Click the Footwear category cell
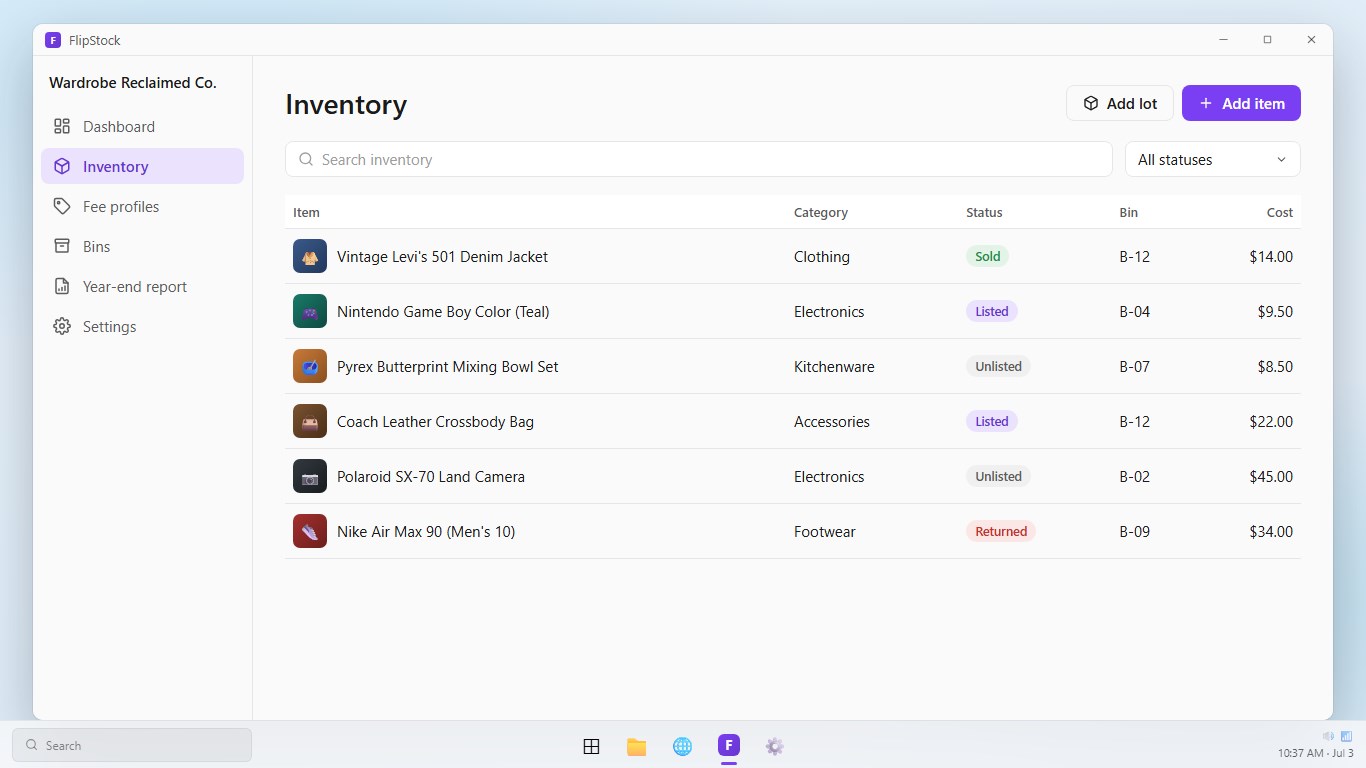Viewport: 1366px width, 768px height. (x=825, y=531)
